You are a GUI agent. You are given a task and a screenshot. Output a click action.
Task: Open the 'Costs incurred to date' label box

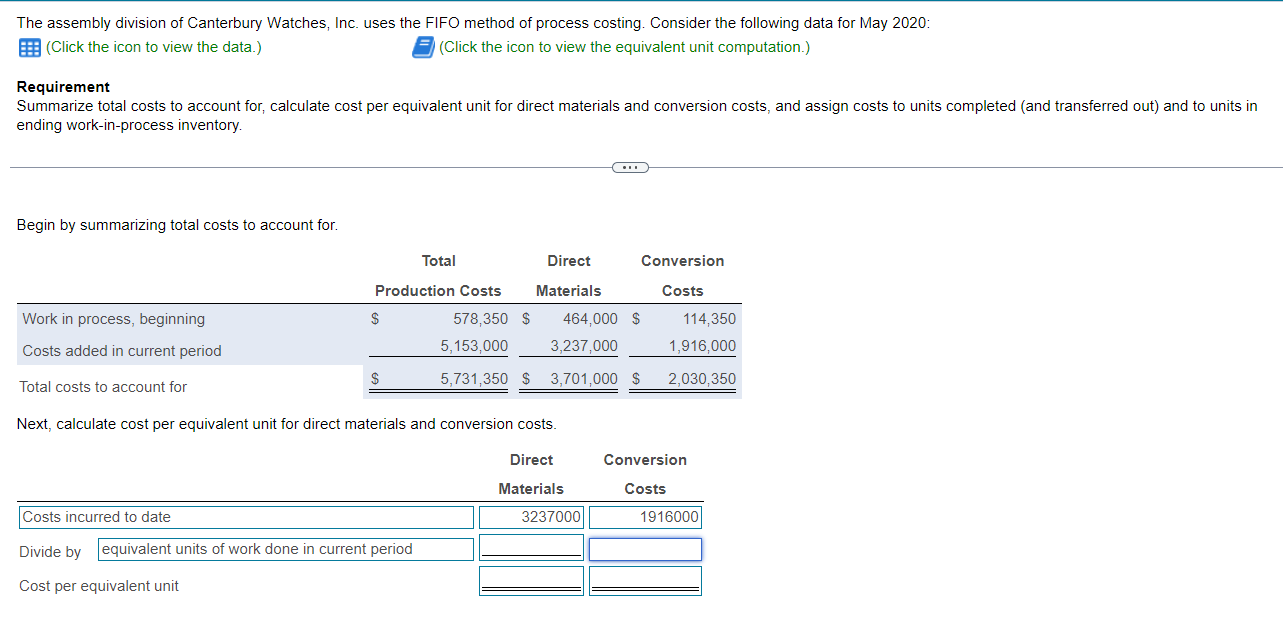click(246, 517)
